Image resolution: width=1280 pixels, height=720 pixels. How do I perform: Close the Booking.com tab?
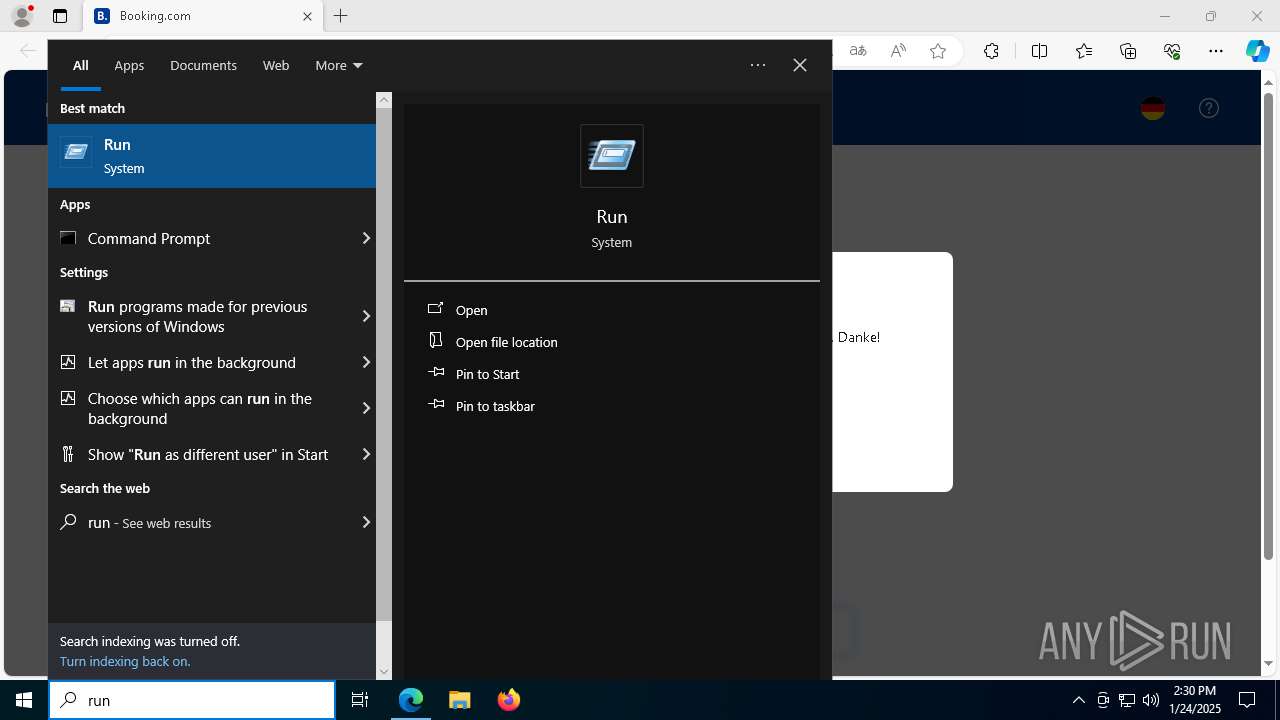pos(307,16)
